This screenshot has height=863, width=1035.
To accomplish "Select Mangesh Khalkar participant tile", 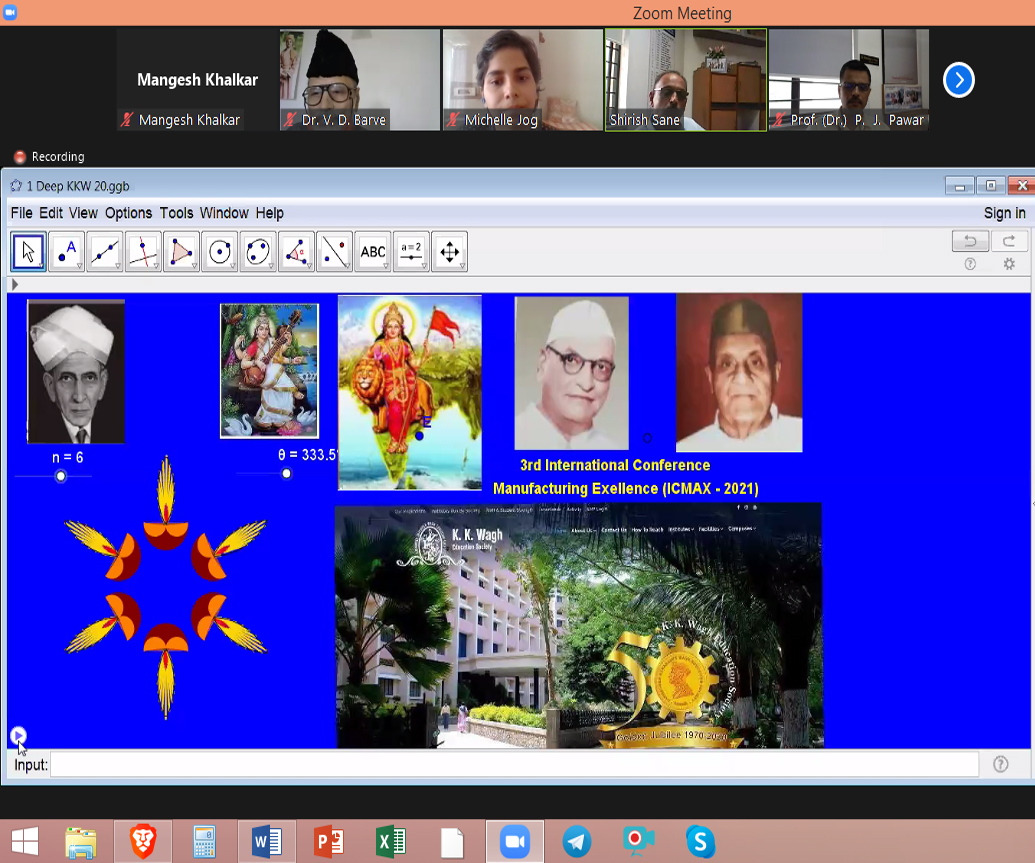I will (197, 80).
